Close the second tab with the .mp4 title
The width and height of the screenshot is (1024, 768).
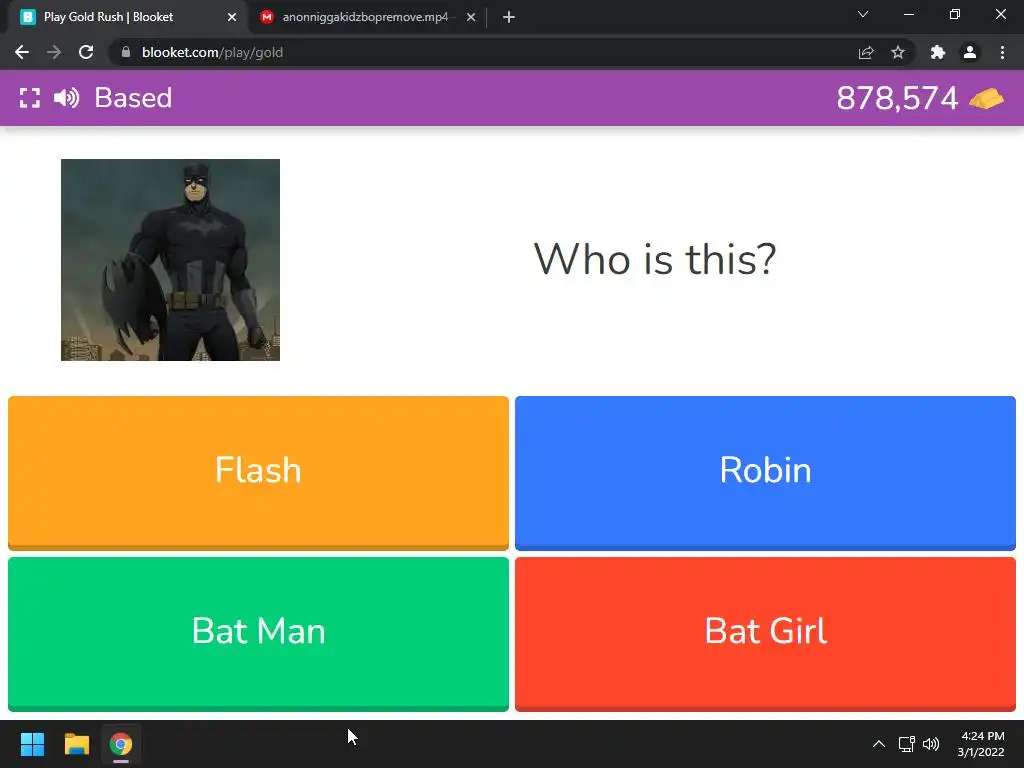click(471, 17)
